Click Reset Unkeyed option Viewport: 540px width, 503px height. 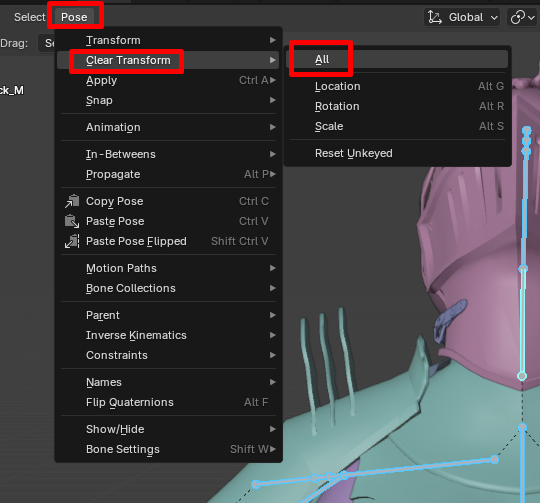[397, 153]
